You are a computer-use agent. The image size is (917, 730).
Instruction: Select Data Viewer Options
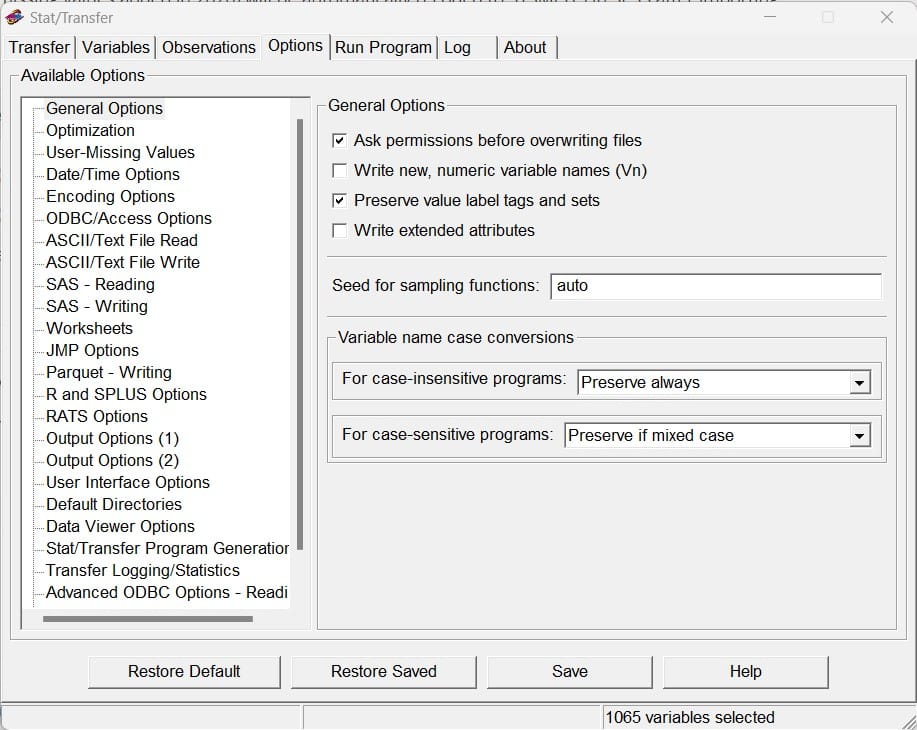coord(120,526)
